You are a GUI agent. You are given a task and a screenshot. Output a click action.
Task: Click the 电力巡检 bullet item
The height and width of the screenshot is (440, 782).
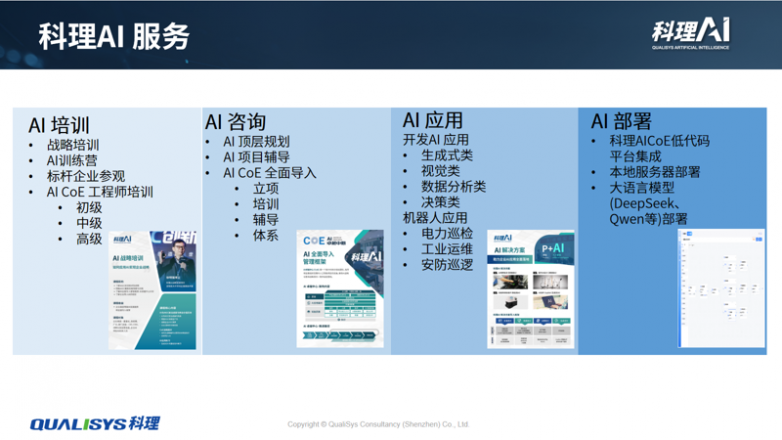coord(447,233)
